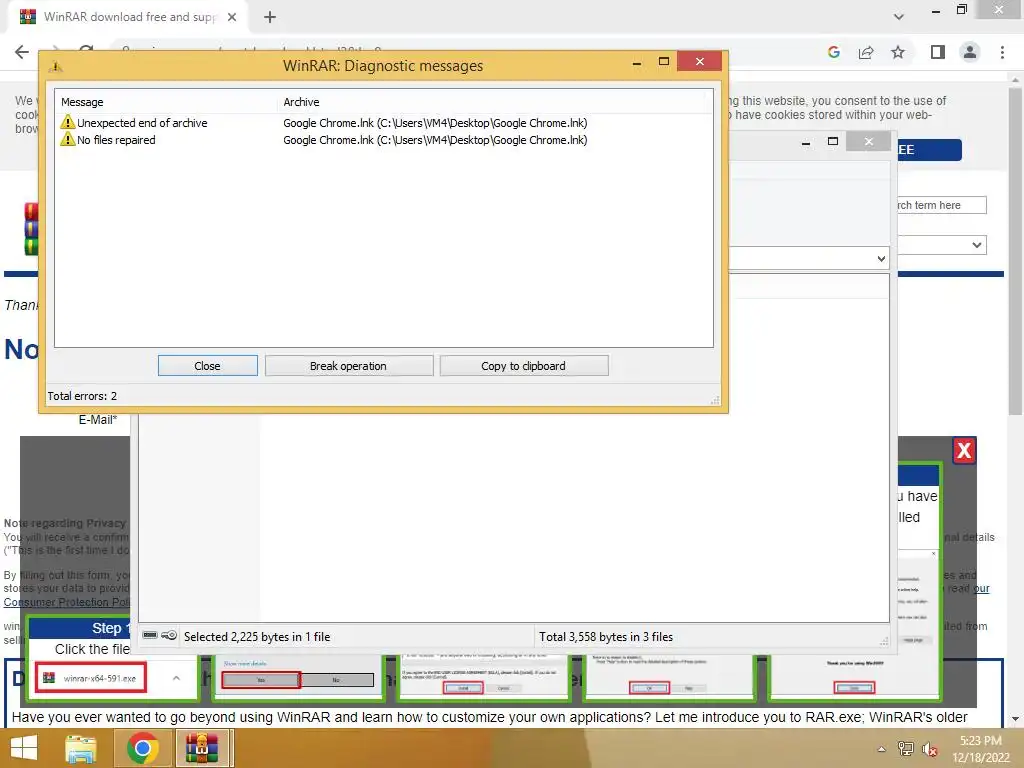Click the page scrollbar down arrow
The image size is (1024, 768).
click(x=1015, y=719)
